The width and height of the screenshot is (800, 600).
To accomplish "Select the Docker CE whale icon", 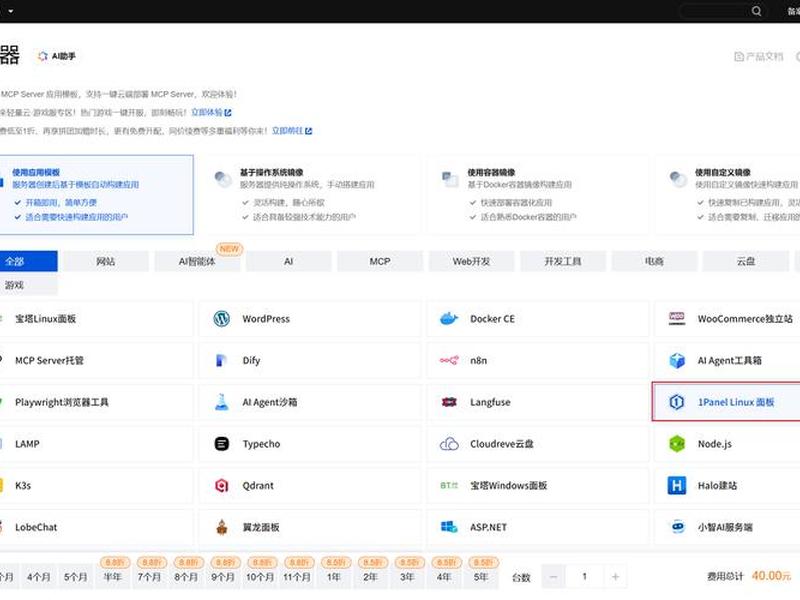I will click(449, 319).
